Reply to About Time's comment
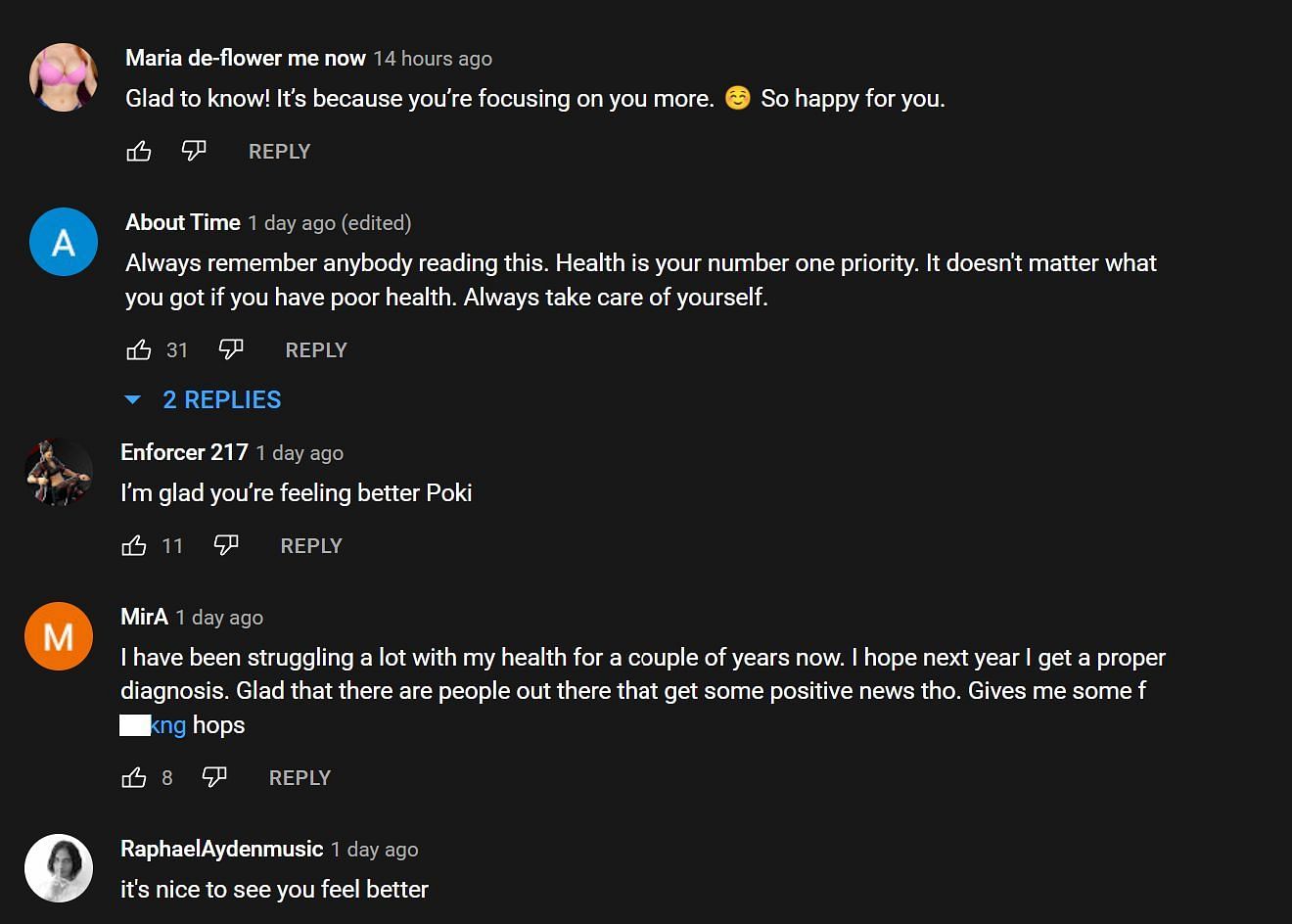This screenshot has height=924, width=1292. (x=316, y=350)
